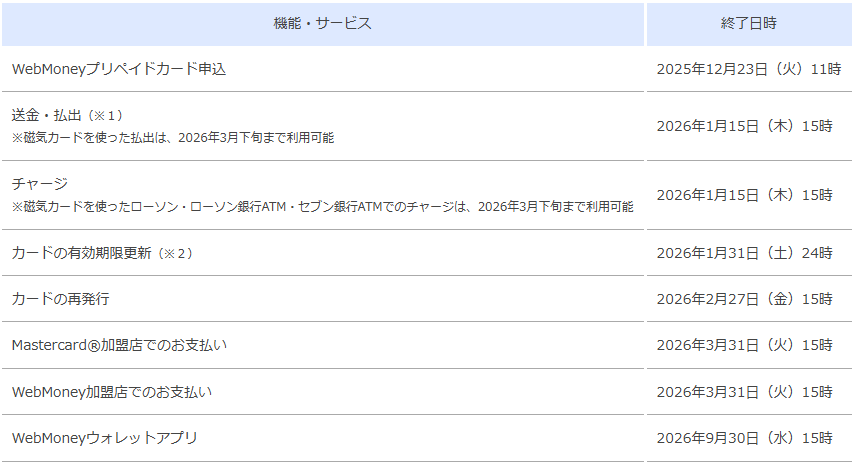Select the WebMoney加盟店でのお支払い row label
Image resolution: width=861 pixels, height=465 pixels.
pos(112,391)
